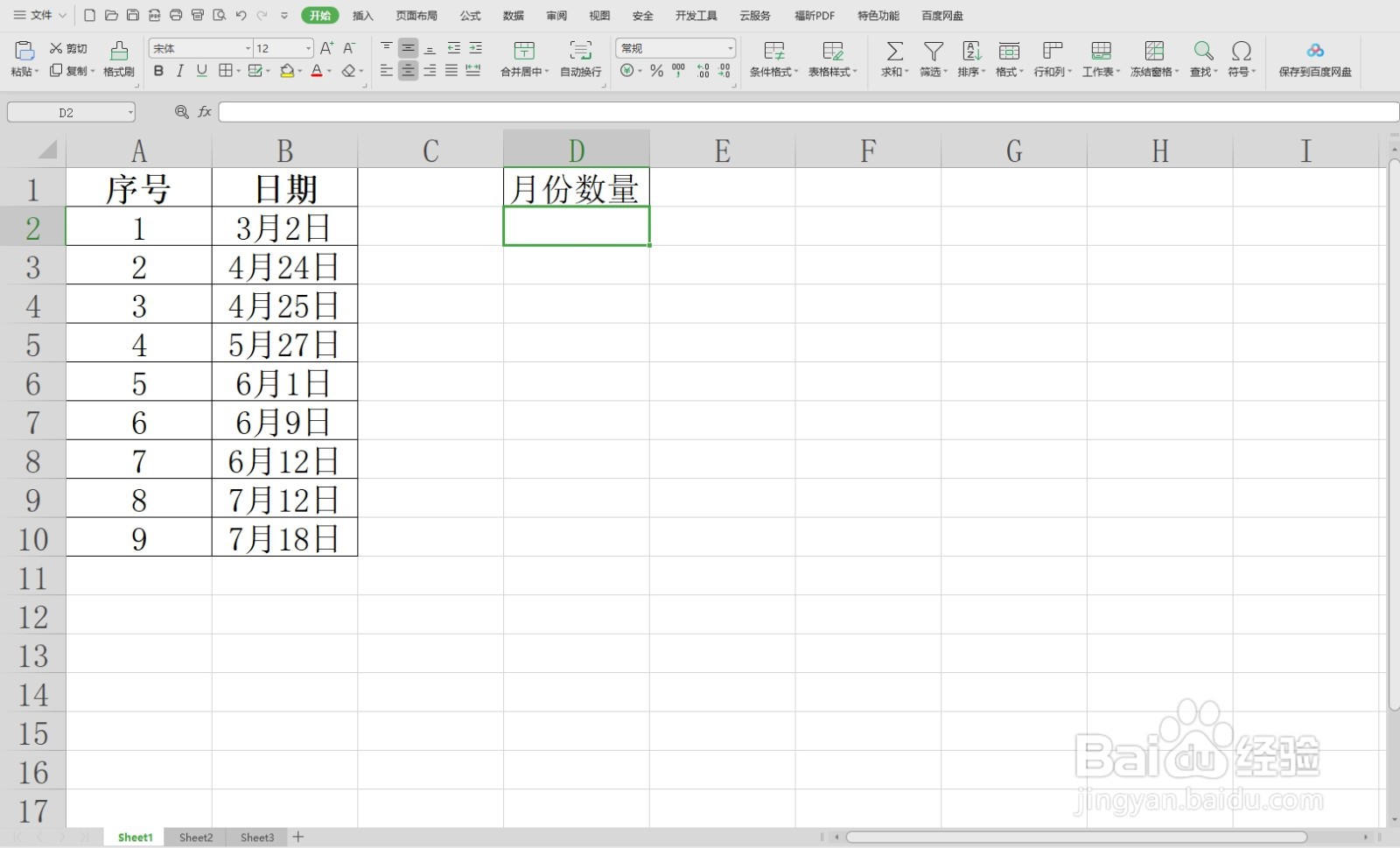Viewport: 1400px width, 848px height.
Task: Click the Paste (粘贴) icon
Action: [x=24, y=51]
